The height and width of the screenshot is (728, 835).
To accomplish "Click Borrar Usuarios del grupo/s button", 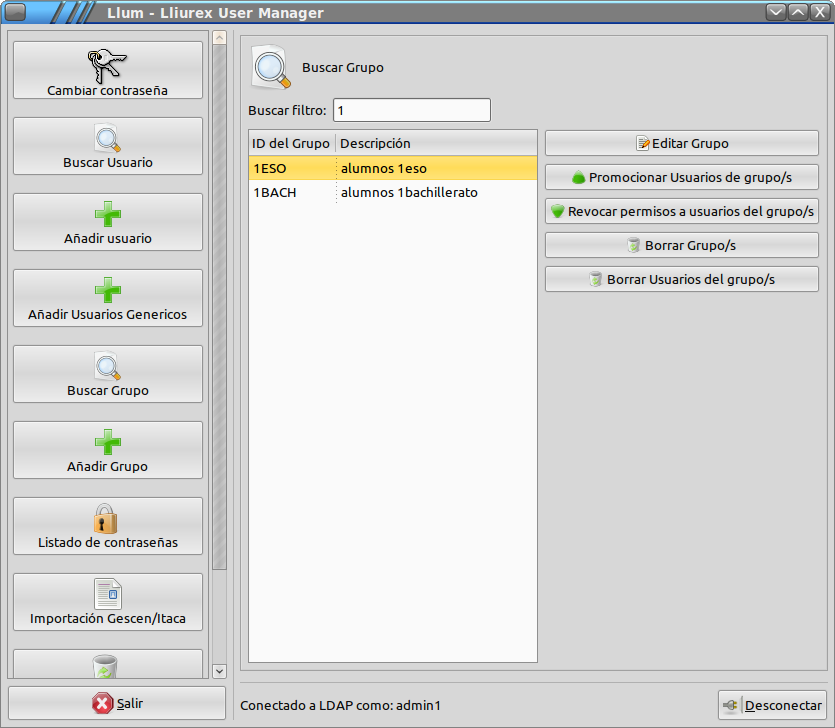I will click(682, 279).
